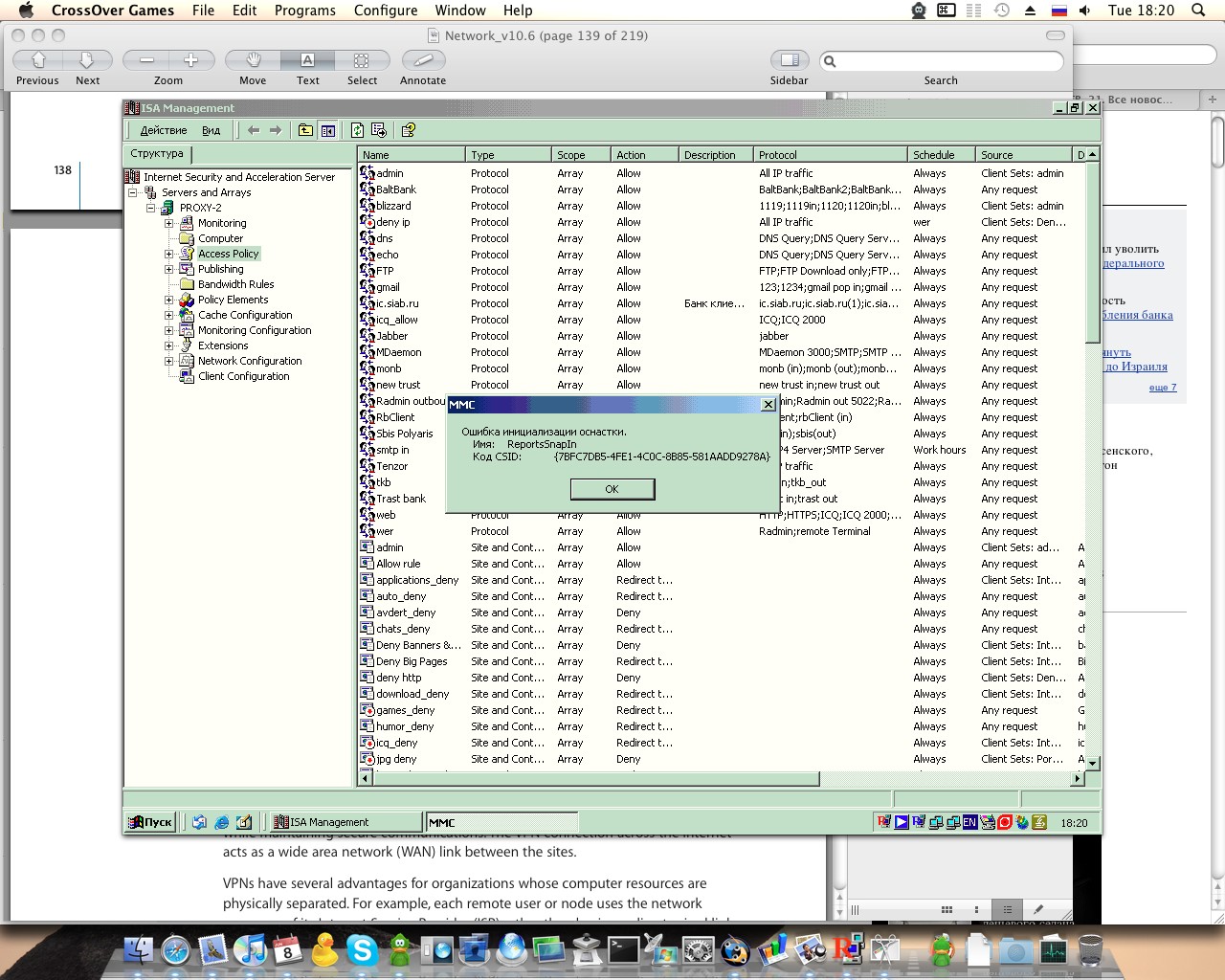Collapse the PROXY-2 server node

(x=150, y=208)
